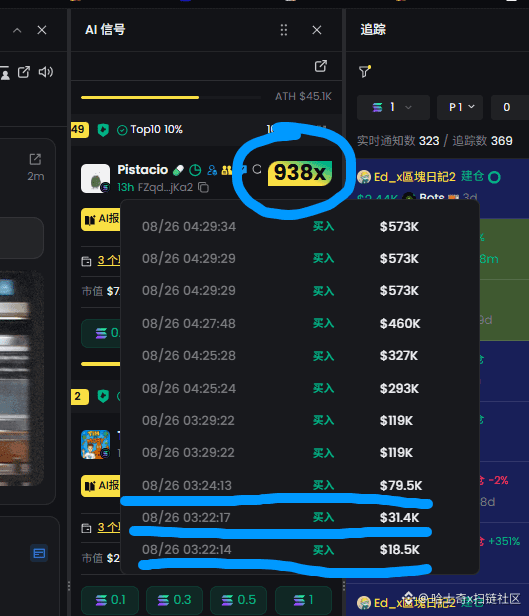This screenshot has width=529, height=616.
Task: Click the yellow group icon next to Pistacio
Action: [227, 170]
